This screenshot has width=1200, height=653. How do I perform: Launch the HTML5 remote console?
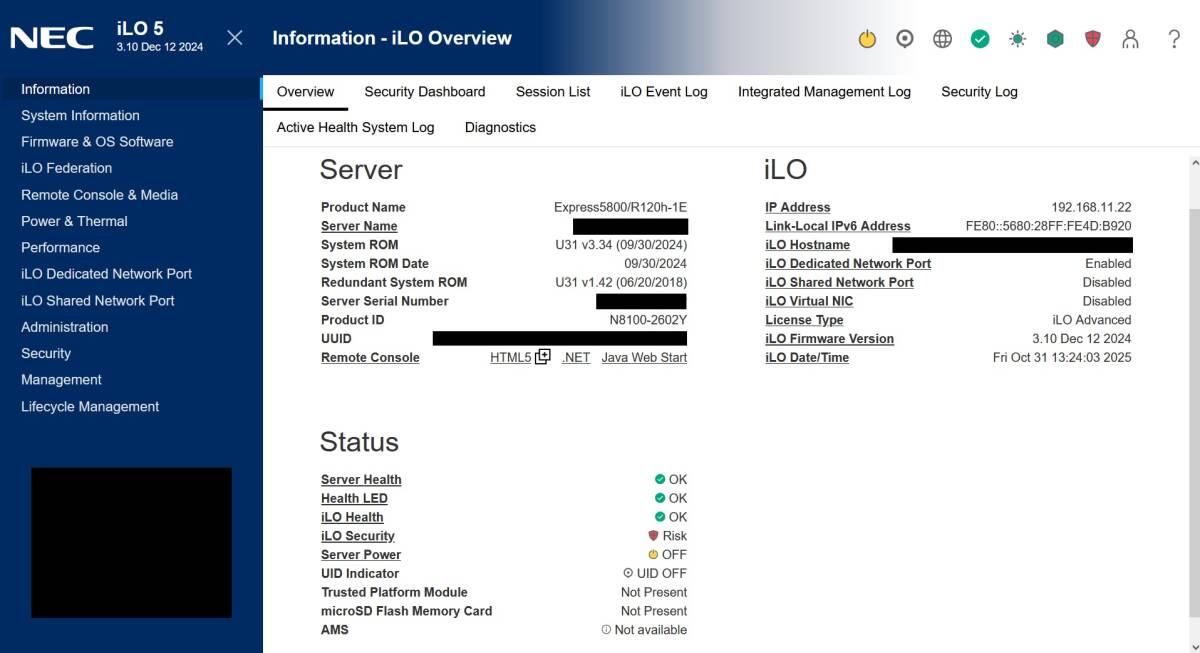tap(510, 358)
